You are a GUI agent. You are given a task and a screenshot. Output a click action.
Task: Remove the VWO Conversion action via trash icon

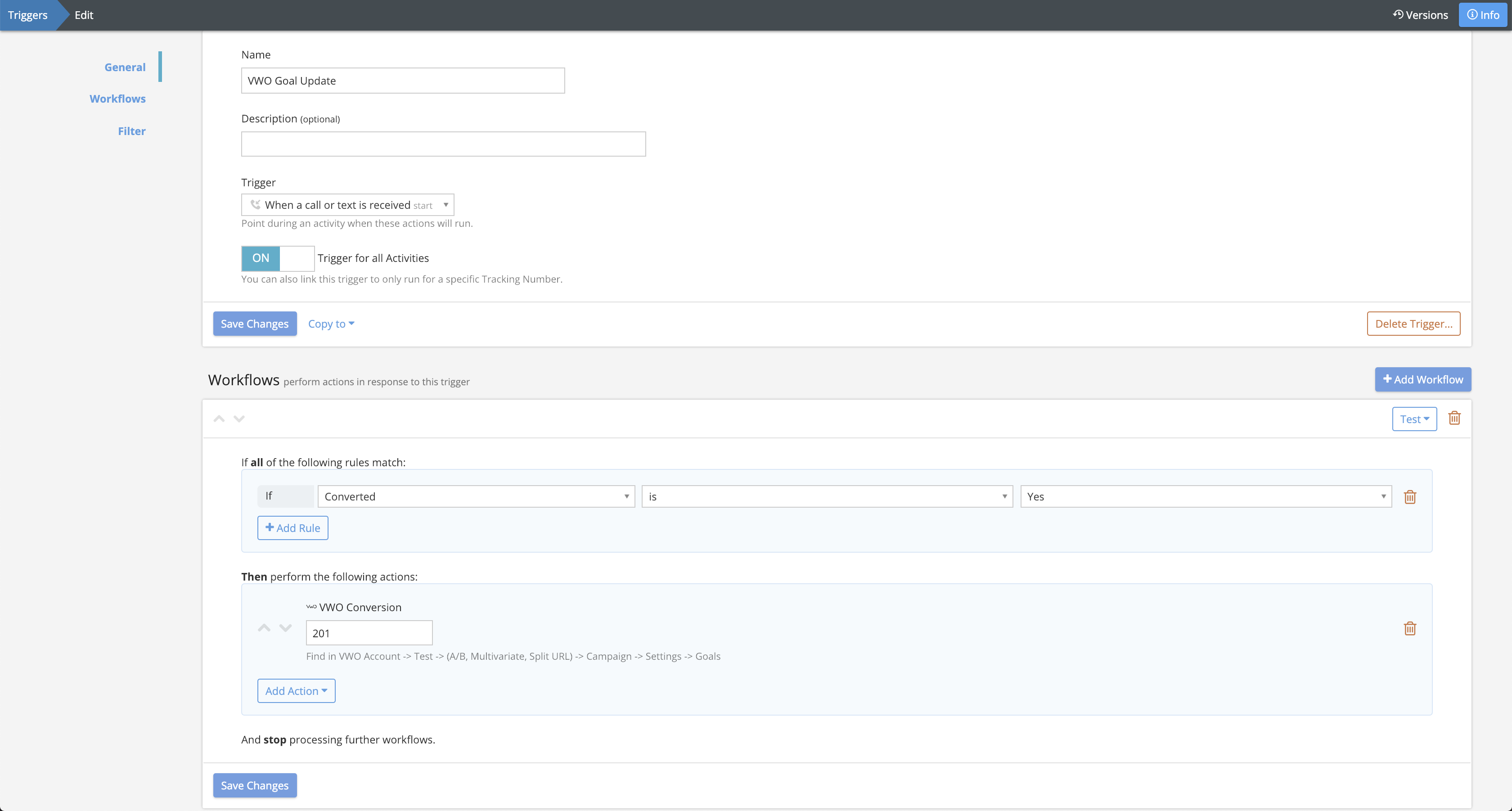click(x=1409, y=628)
